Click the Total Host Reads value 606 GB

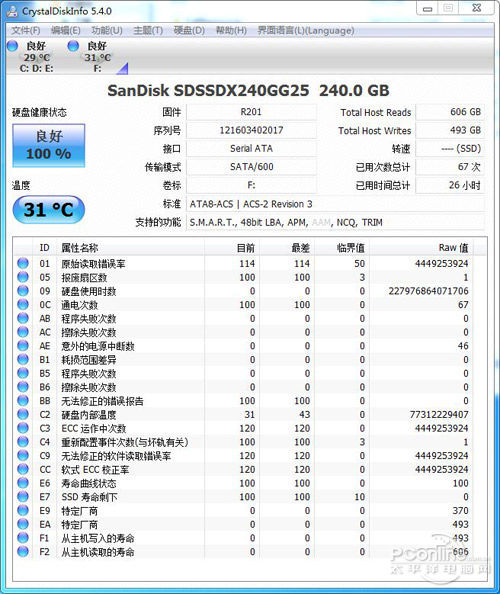pyautogui.click(x=450, y=112)
